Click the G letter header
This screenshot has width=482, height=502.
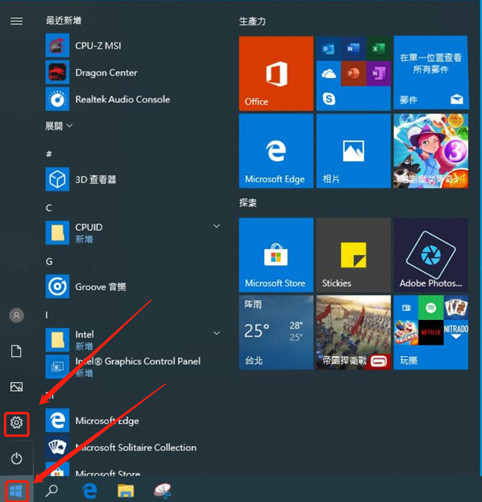[x=49, y=261]
